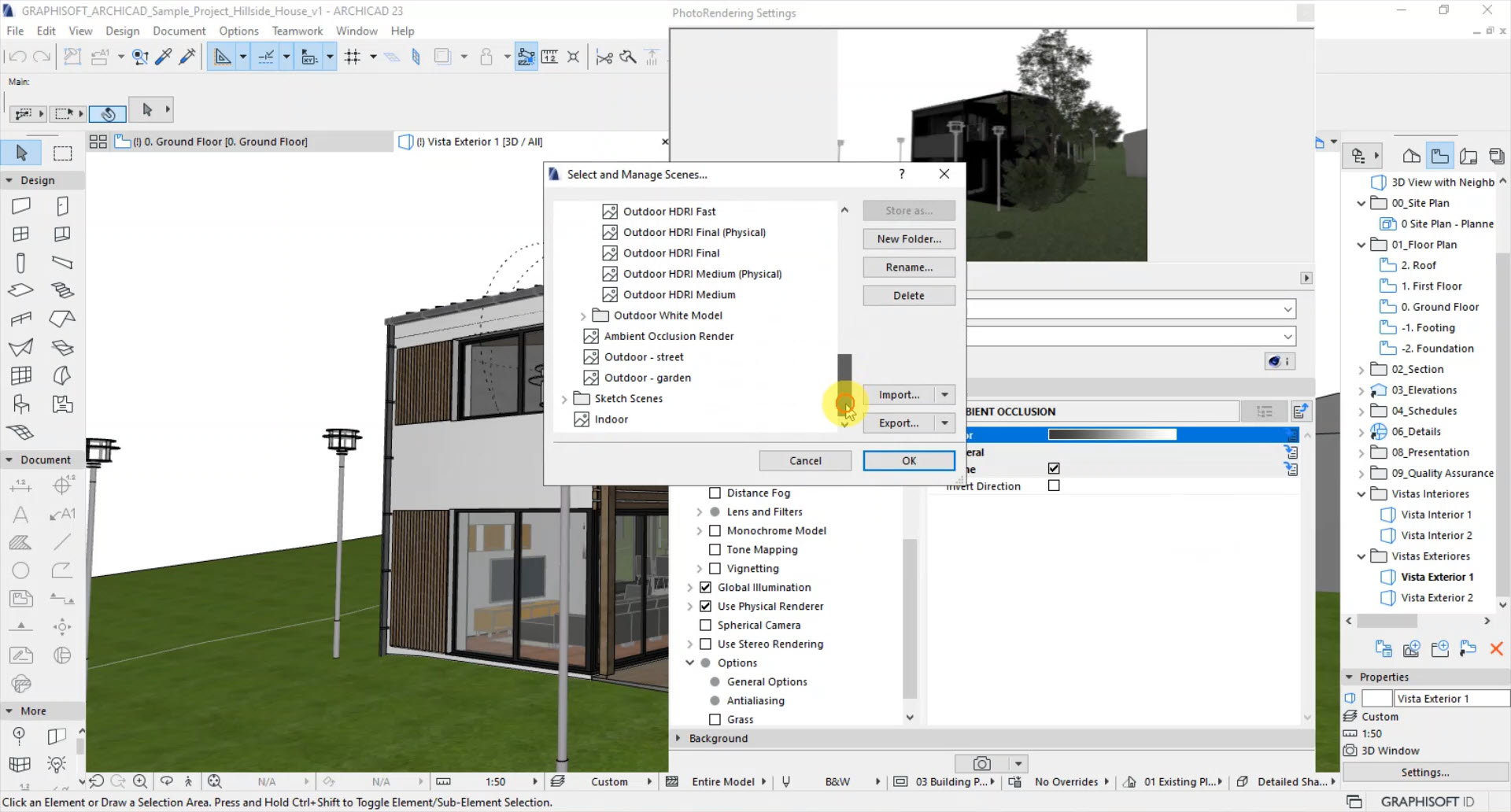Toggle the Grid Snap toolbar icon

[352, 56]
